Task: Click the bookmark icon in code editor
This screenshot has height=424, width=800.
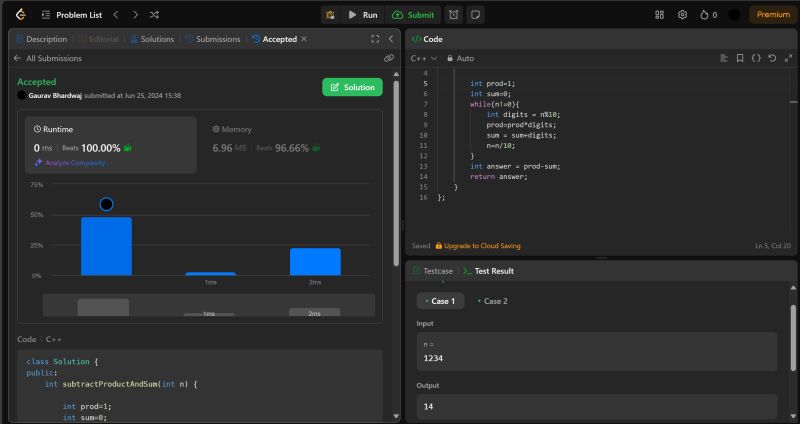Action: point(739,58)
